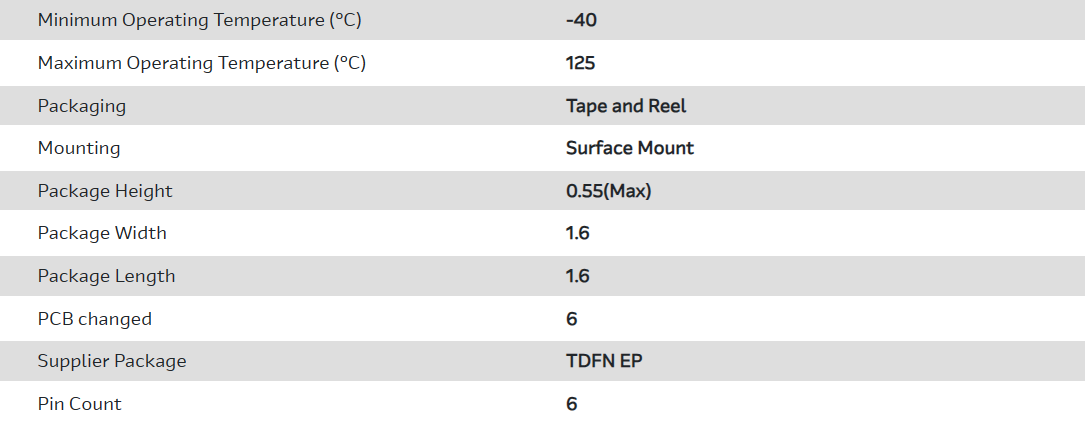Select the Package Length 1.6 value

pos(578,276)
